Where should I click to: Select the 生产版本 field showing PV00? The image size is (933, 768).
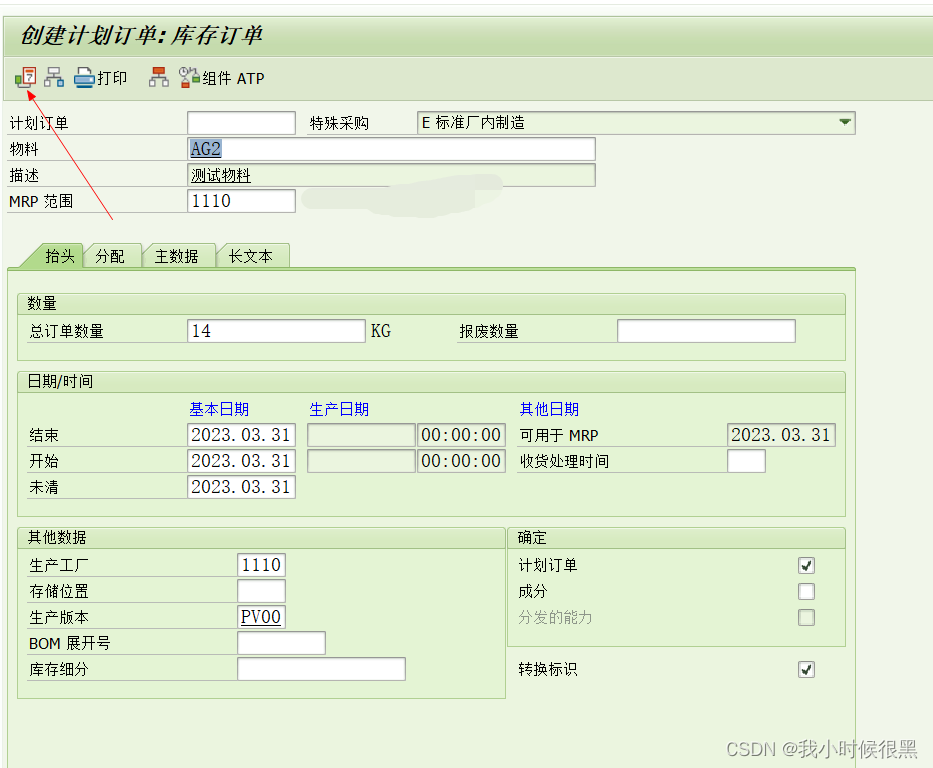coord(261,617)
